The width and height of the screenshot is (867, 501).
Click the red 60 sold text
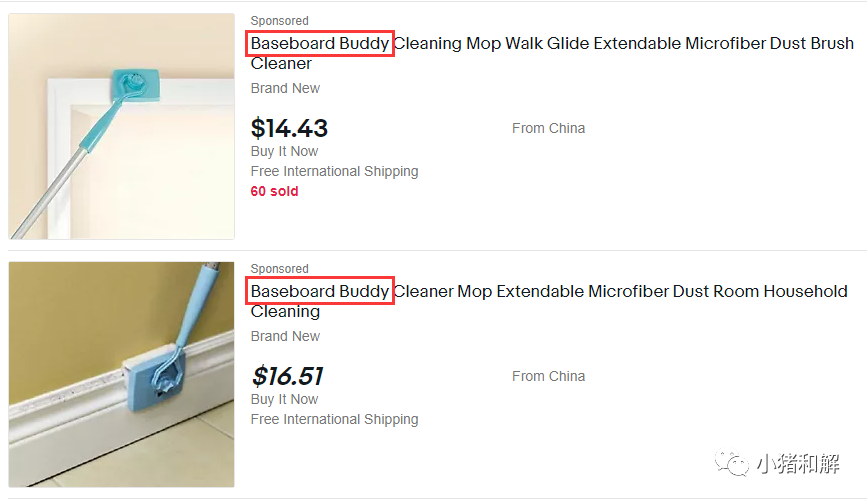[274, 191]
